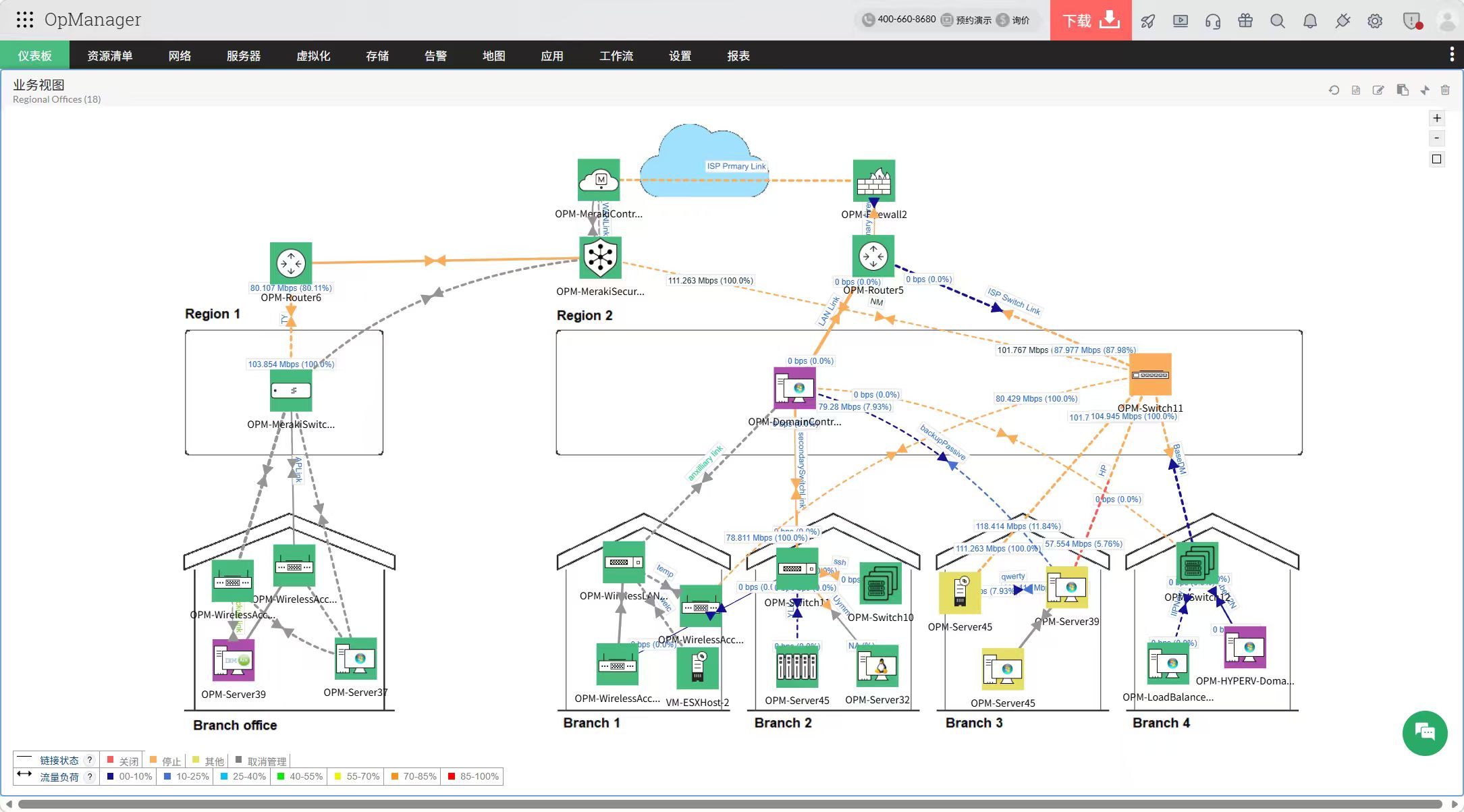Viewport: 1464px width, 812px height.
Task: Switch to the 告警 alarms tab
Action: 435,56
